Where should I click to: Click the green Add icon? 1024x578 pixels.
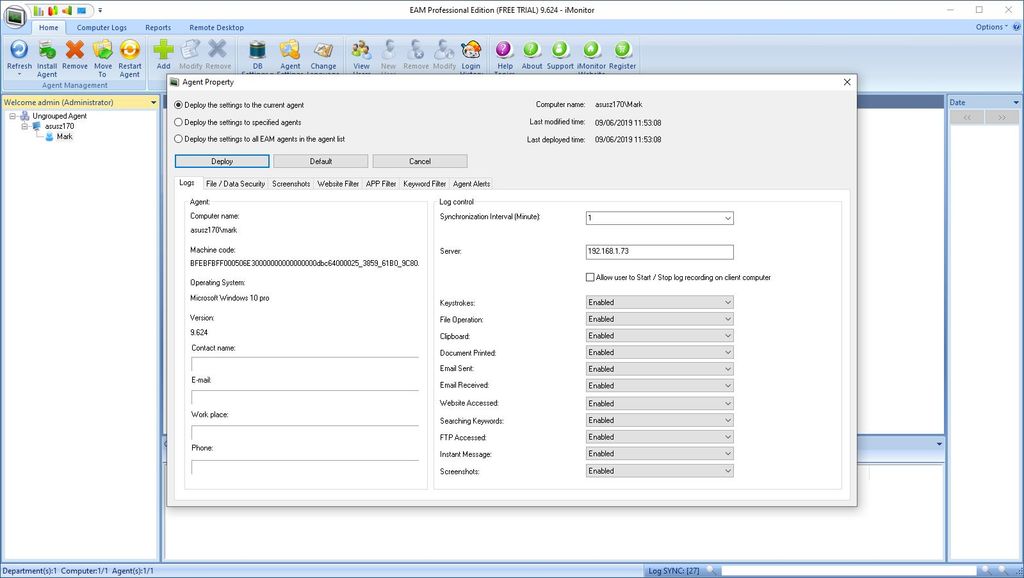pos(164,50)
